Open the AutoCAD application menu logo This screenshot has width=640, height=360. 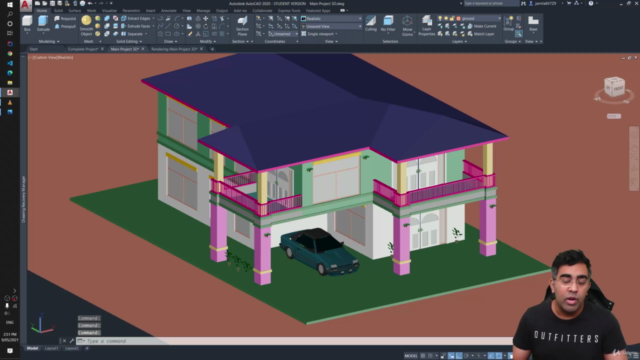(x=25, y=5)
